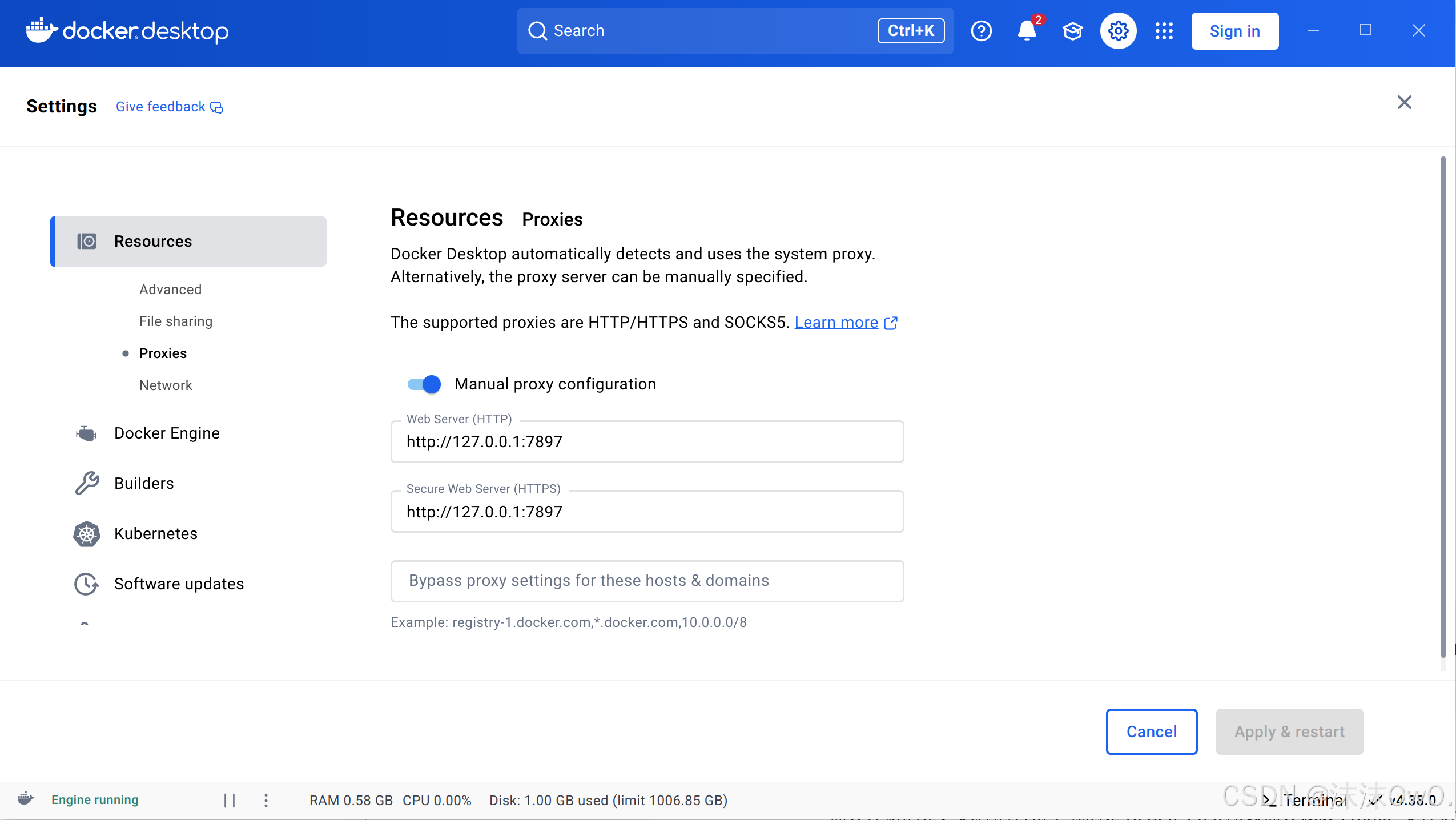Click the Give feedback chat icon
This screenshot has height=820, width=1456.
pyautogui.click(x=216, y=107)
